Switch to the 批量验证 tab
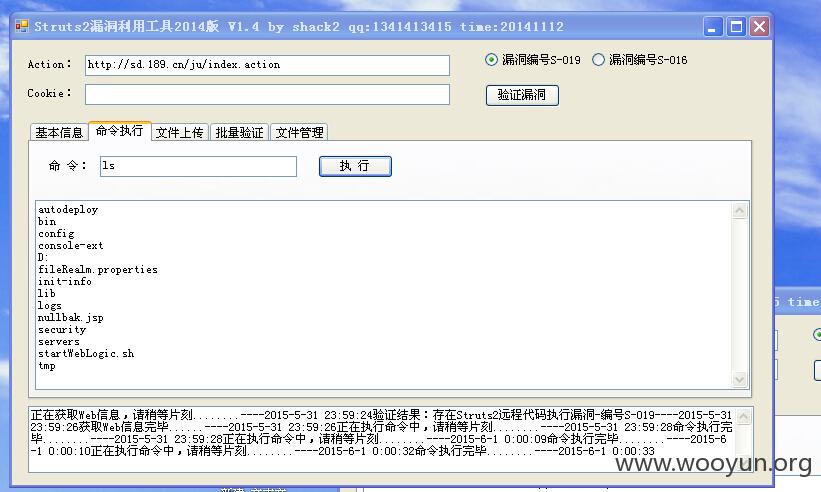The image size is (821, 492). point(239,132)
